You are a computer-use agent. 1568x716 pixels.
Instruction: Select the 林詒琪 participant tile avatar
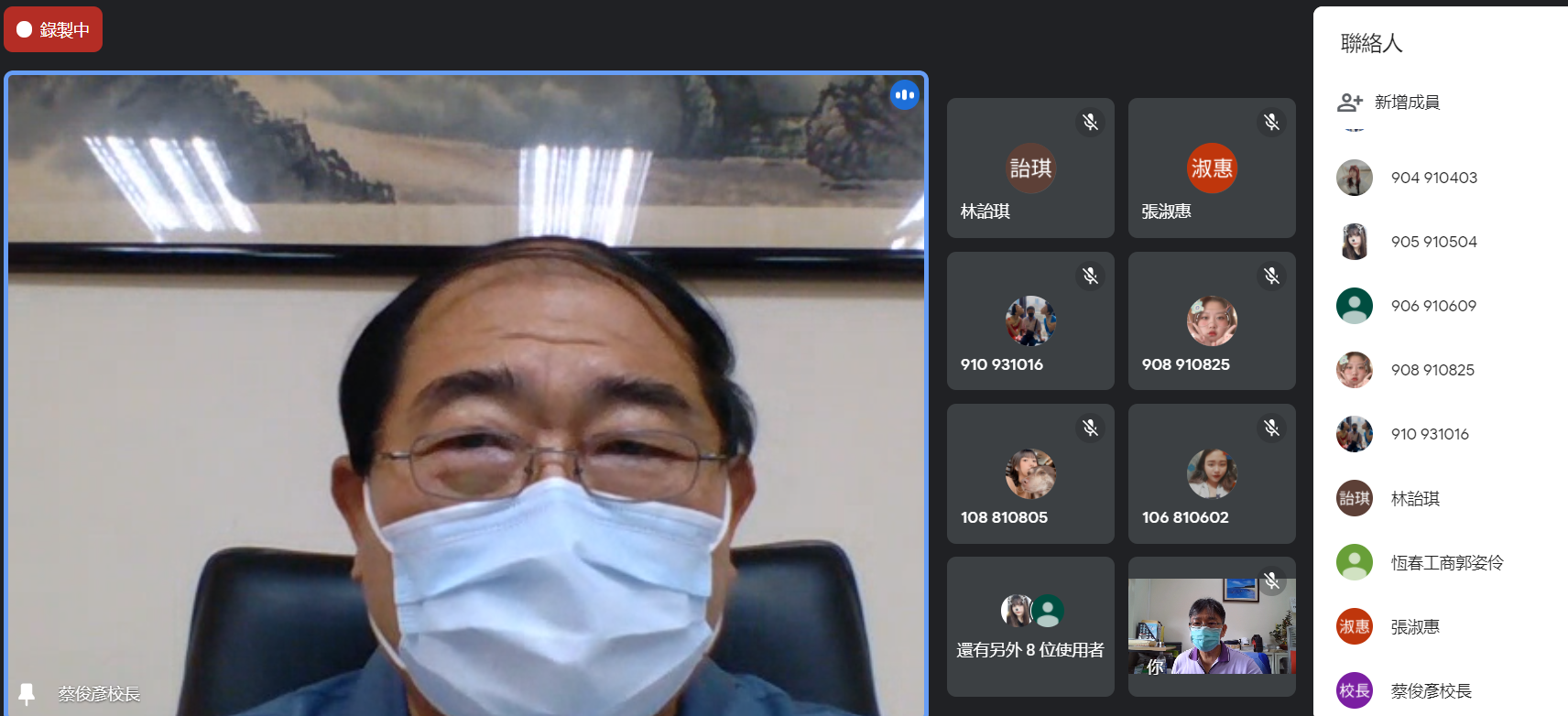point(1030,168)
